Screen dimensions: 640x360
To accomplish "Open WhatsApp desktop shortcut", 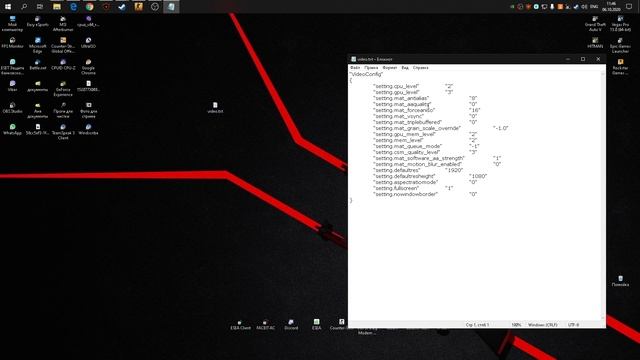I will pyautogui.click(x=12, y=129).
